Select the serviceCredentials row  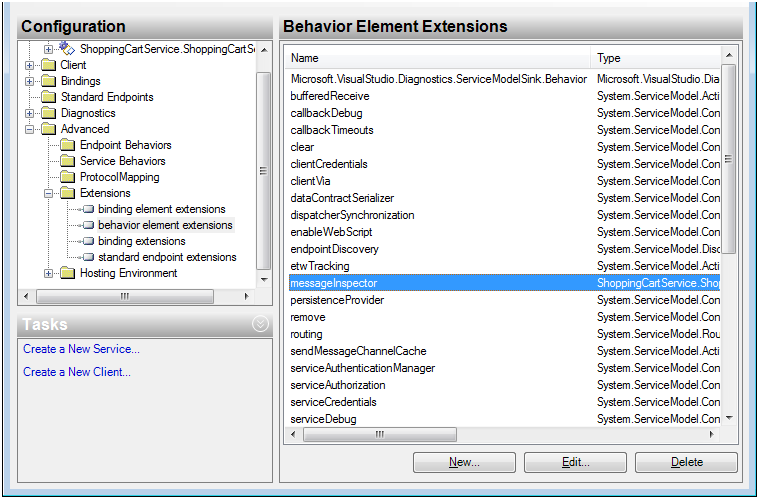point(504,402)
